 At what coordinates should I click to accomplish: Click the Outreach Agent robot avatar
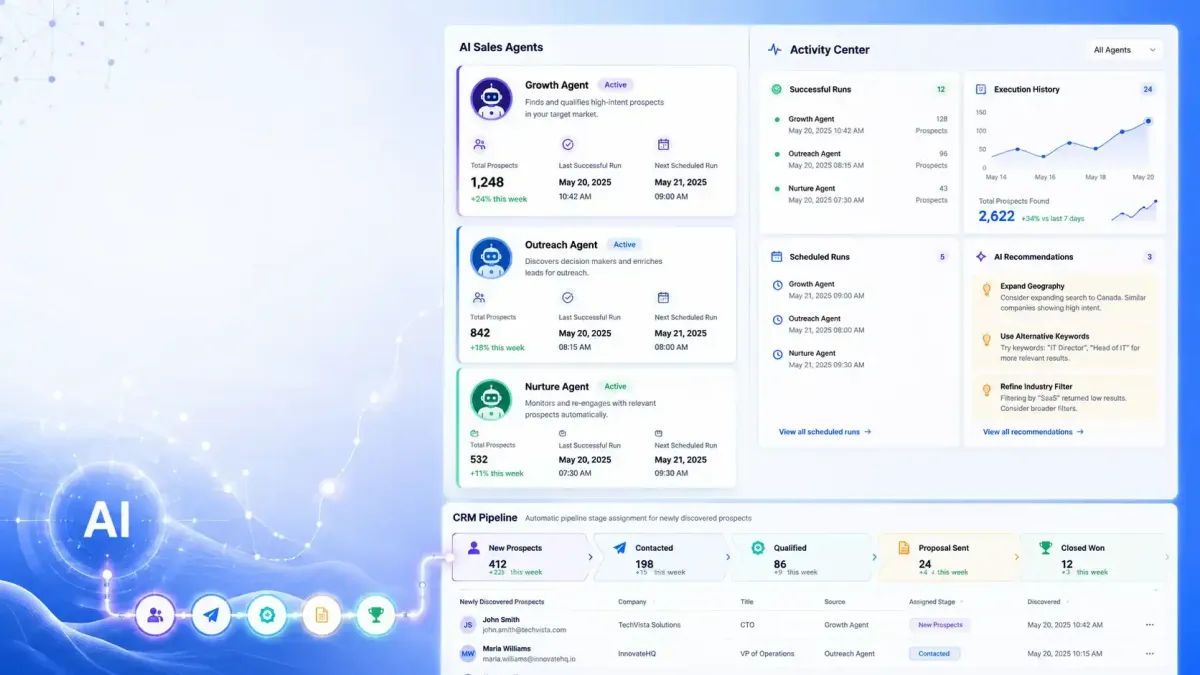click(491, 258)
